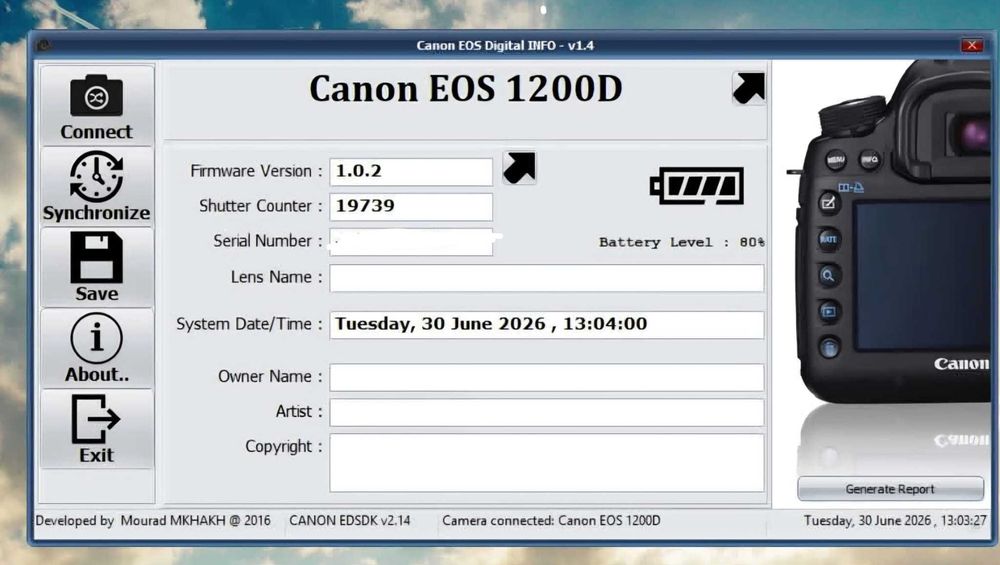
Task: Click the battery level icon
Action: (696, 186)
